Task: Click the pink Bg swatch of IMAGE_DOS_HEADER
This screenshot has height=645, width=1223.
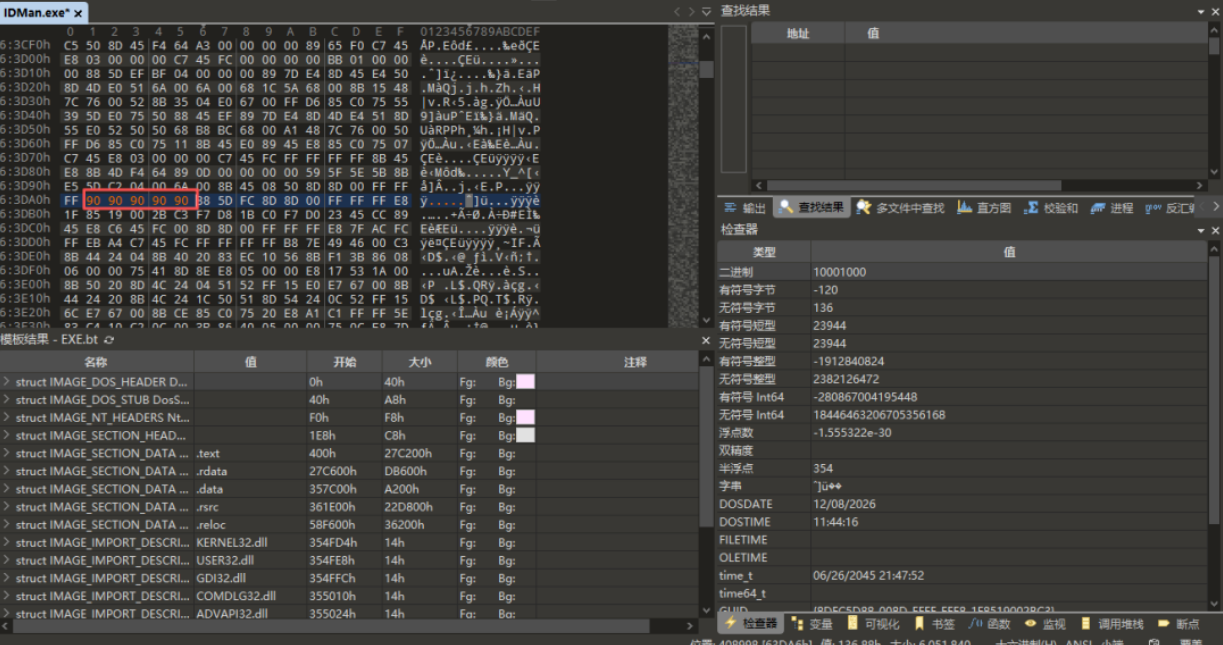Action: pos(524,382)
